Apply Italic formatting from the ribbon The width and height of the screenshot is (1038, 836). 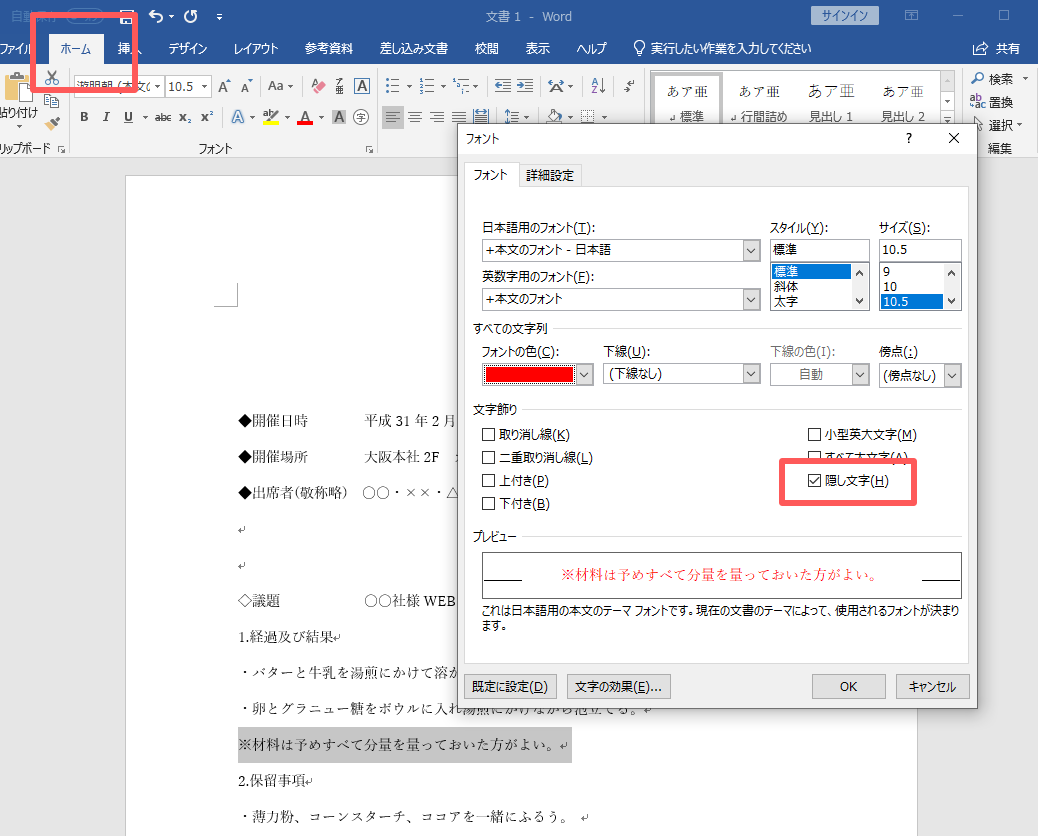(106, 117)
